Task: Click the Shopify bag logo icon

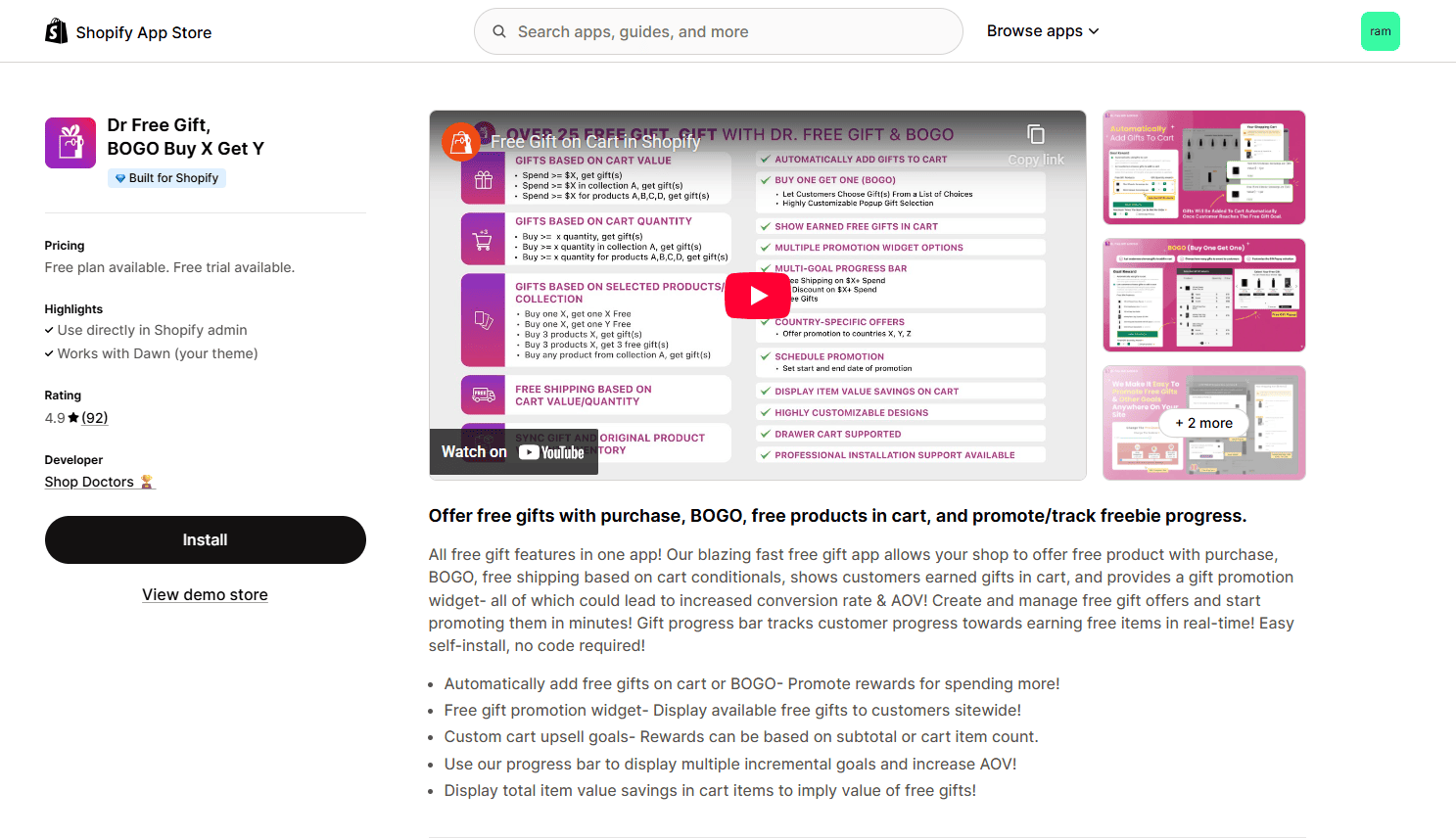Action: (x=57, y=31)
